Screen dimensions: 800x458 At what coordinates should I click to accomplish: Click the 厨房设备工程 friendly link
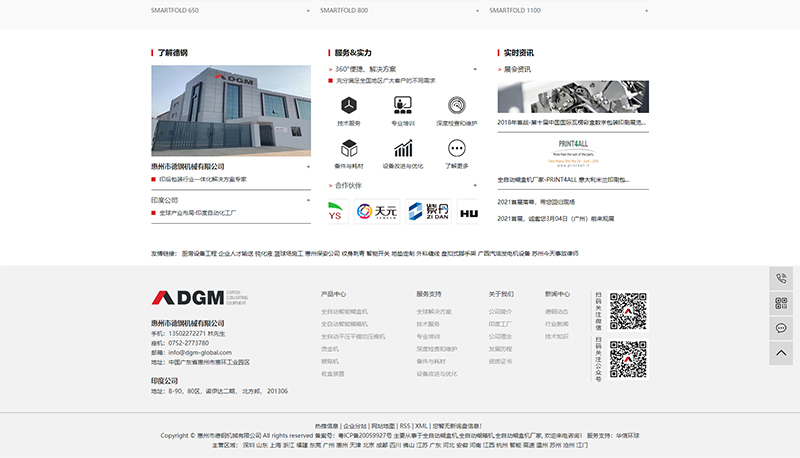pyautogui.click(x=199, y=253)
